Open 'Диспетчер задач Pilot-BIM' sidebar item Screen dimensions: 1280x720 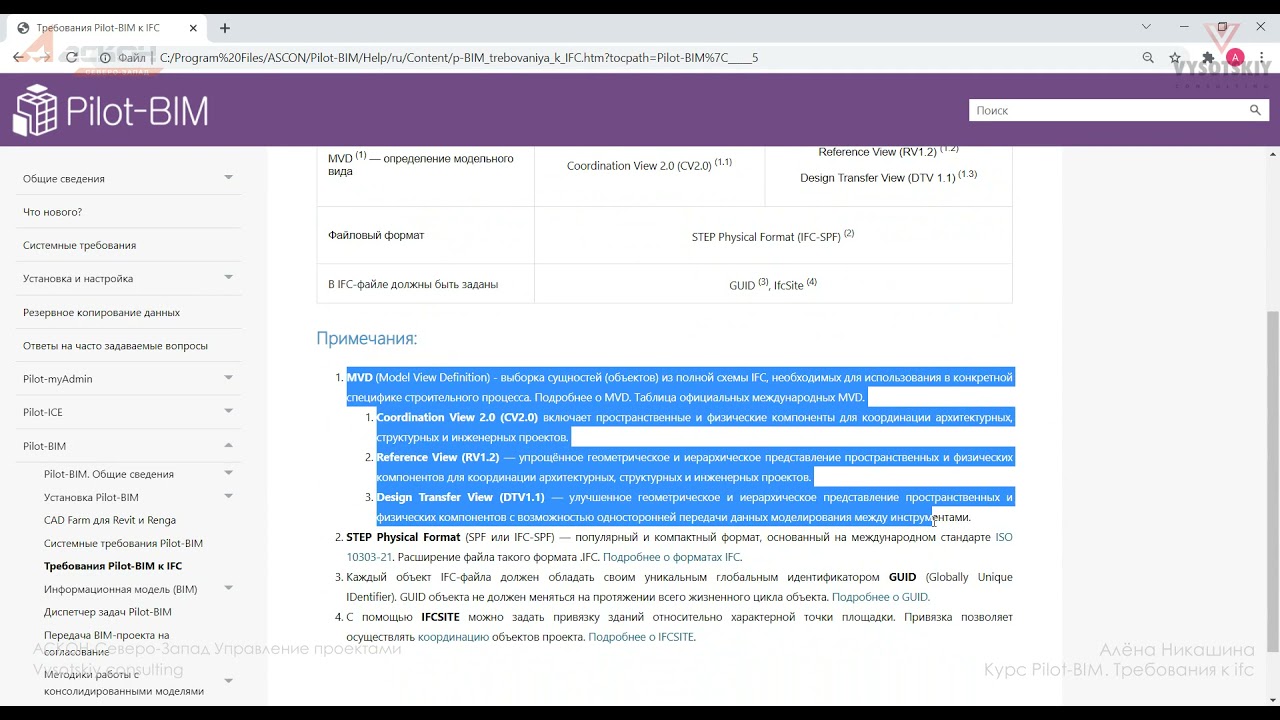pos(108,612)
